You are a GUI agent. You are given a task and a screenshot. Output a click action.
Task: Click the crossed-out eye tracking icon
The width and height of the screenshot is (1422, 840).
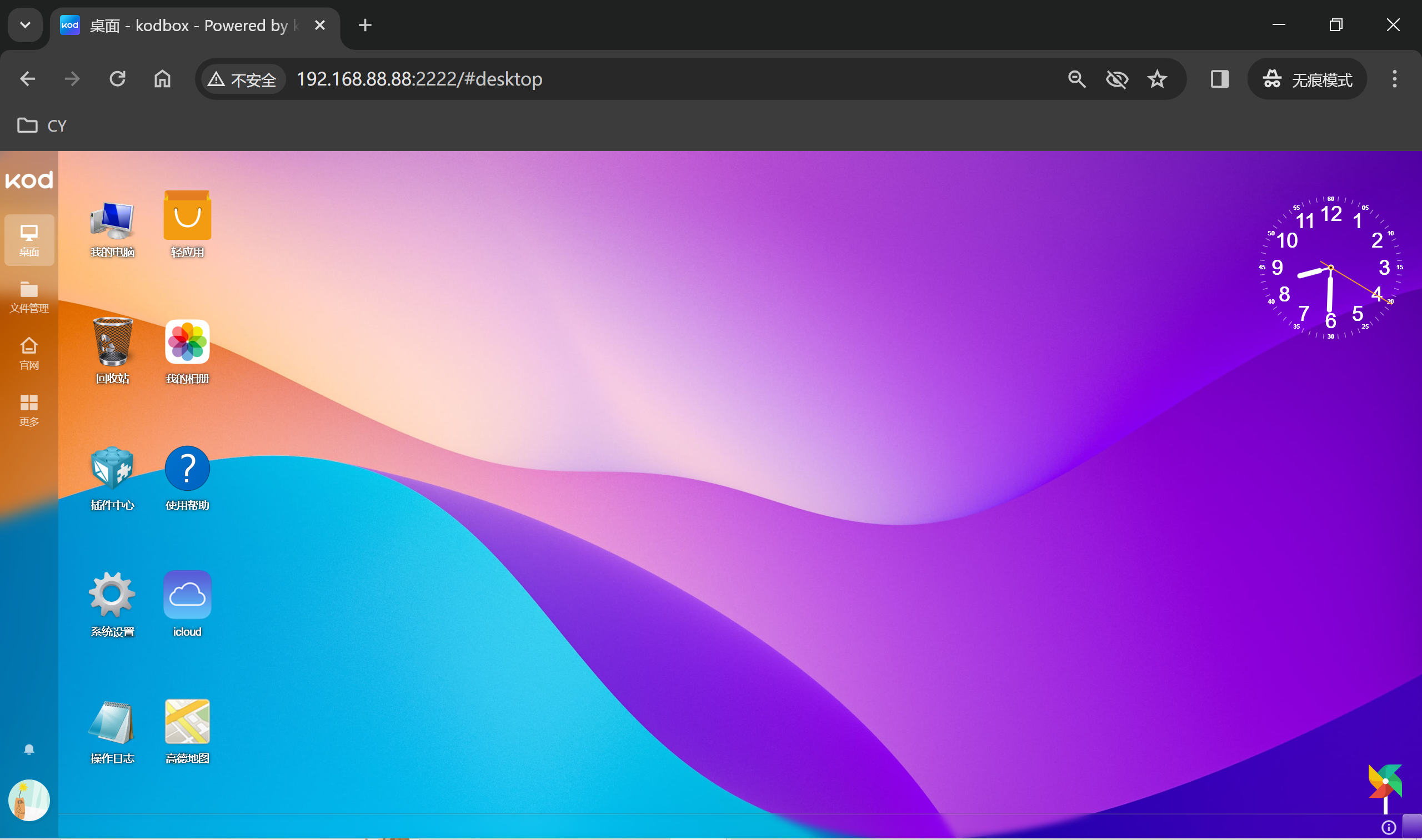click(x=1116, y=79)
